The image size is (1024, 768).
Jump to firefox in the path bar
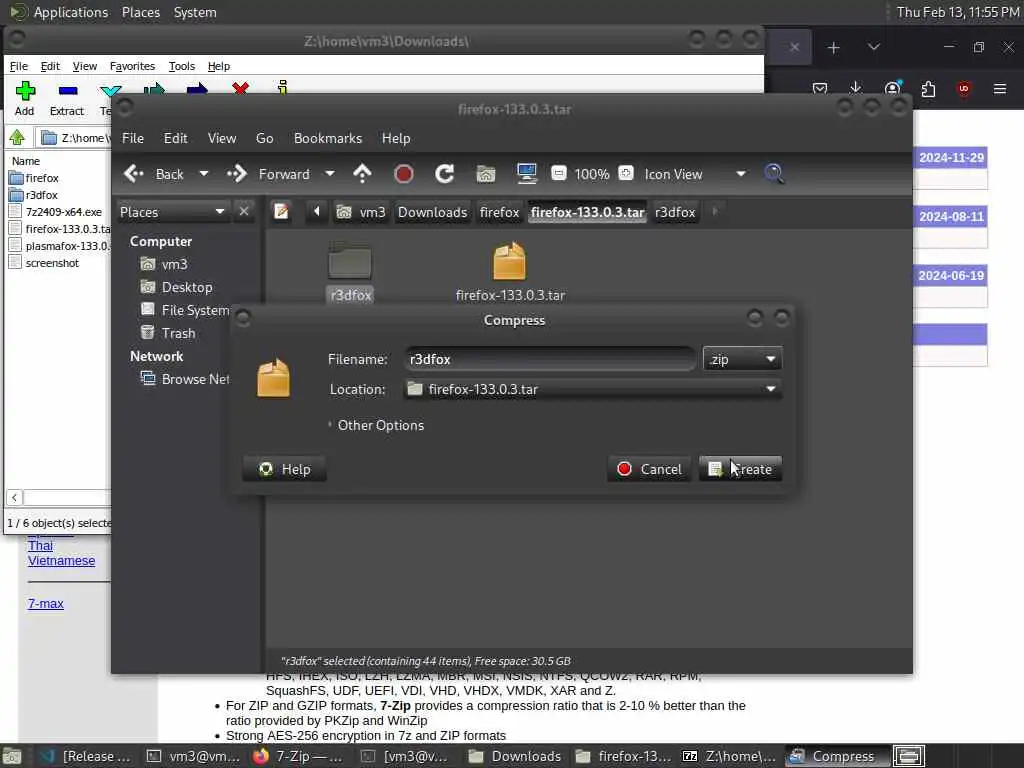(x=500, y=212)
